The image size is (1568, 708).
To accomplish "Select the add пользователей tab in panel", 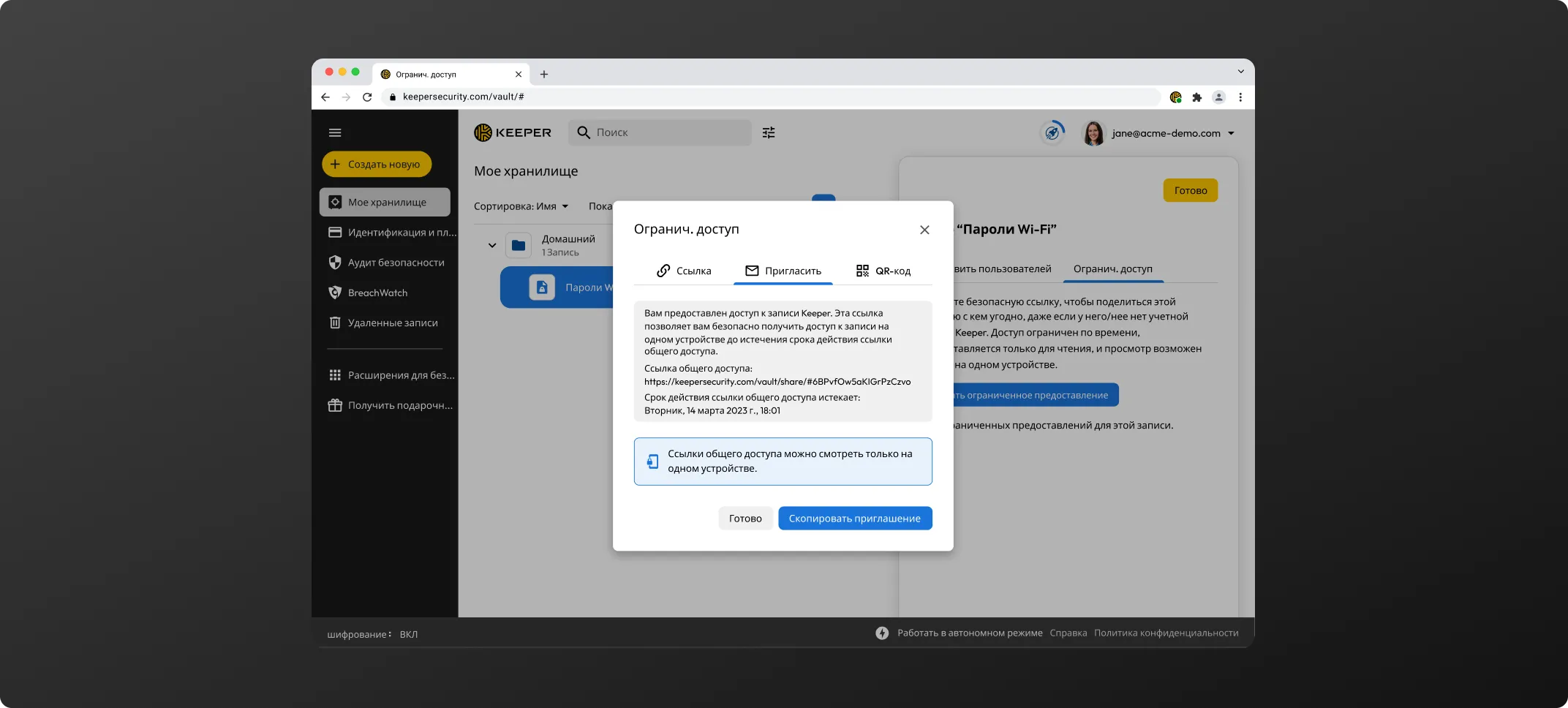I will pos(1002,269).
